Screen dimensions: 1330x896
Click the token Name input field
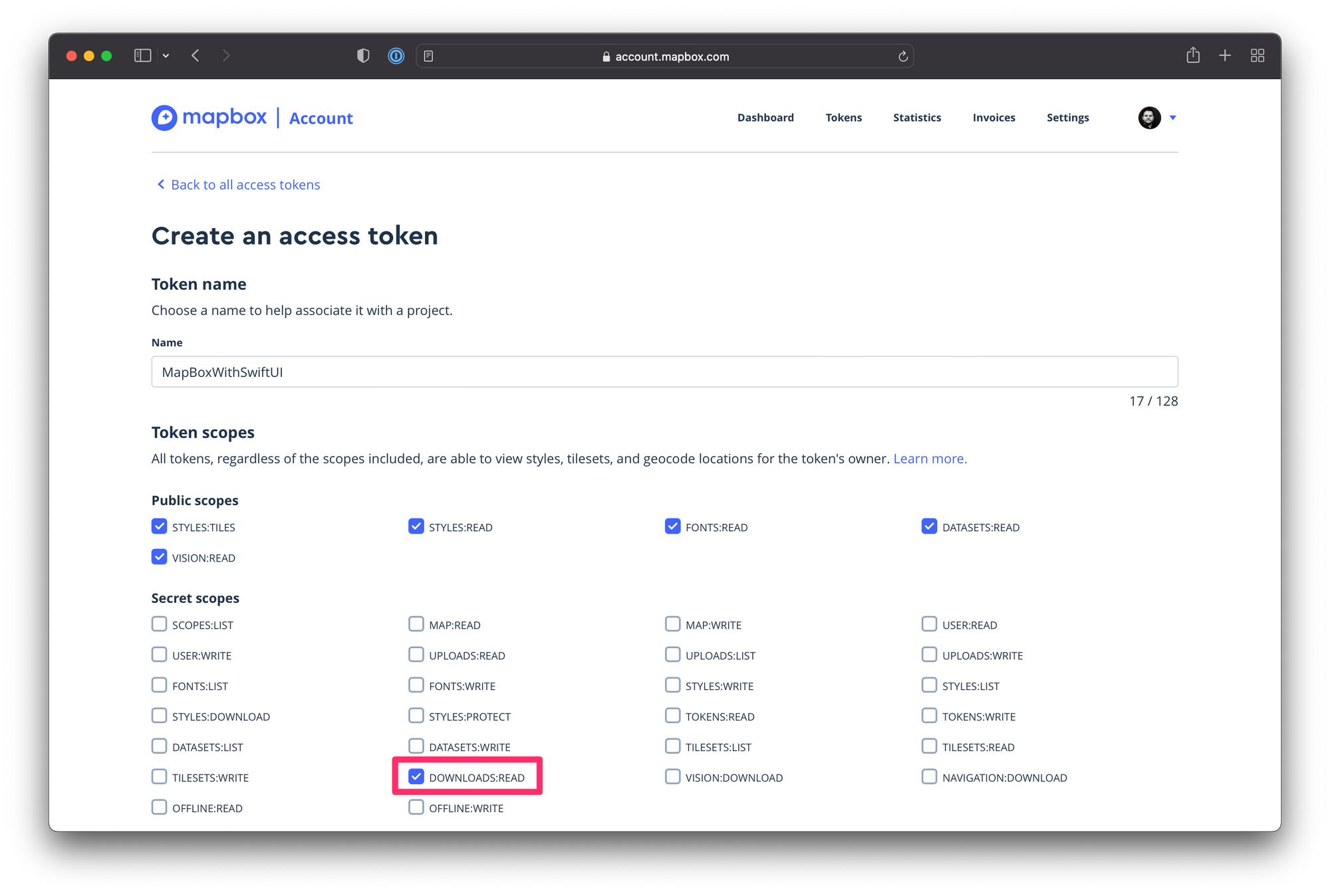tap(664, 372)
